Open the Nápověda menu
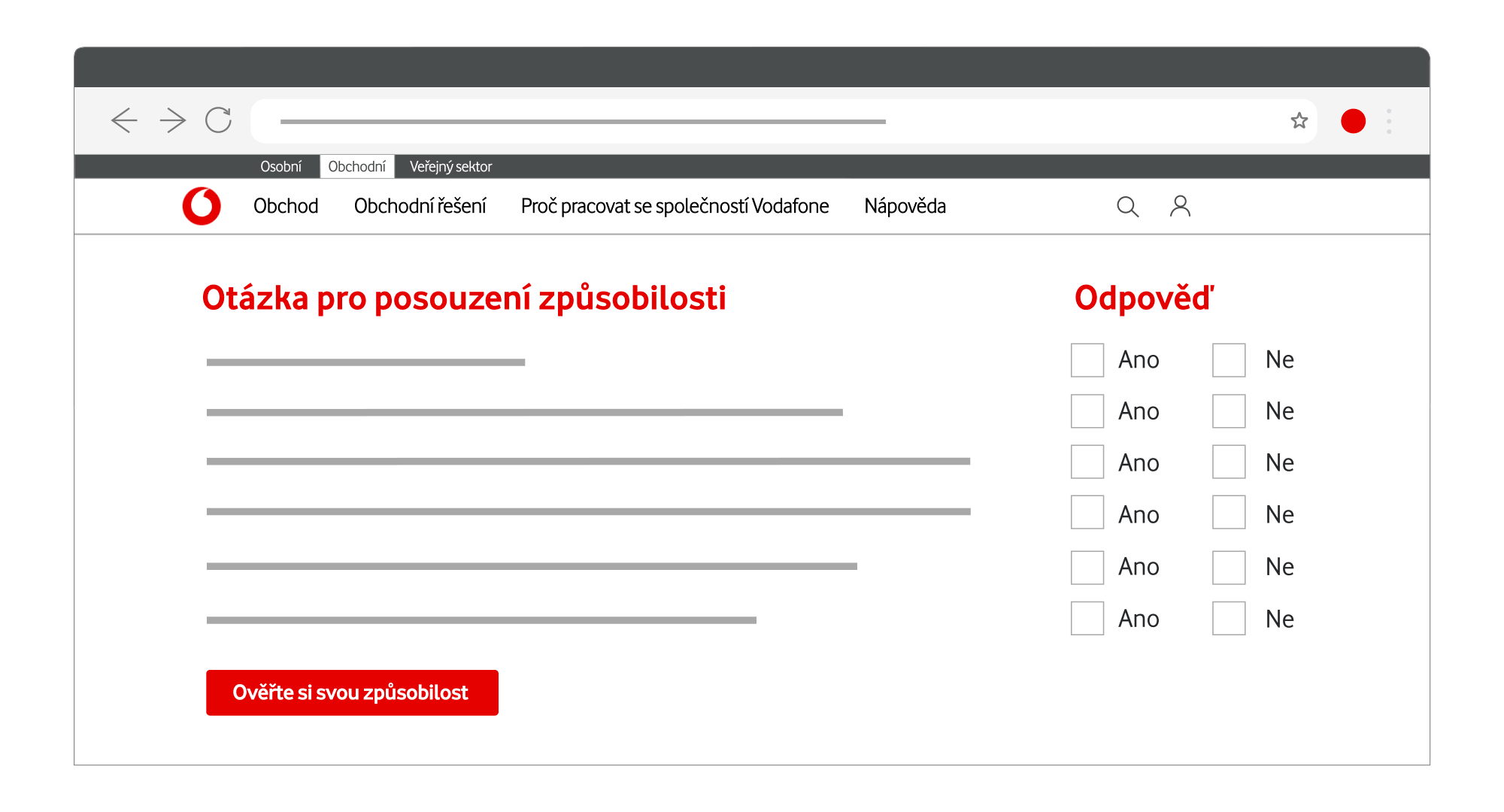Image resolution: width=1504 pixels, height=812 pixels. pos(905,206)
